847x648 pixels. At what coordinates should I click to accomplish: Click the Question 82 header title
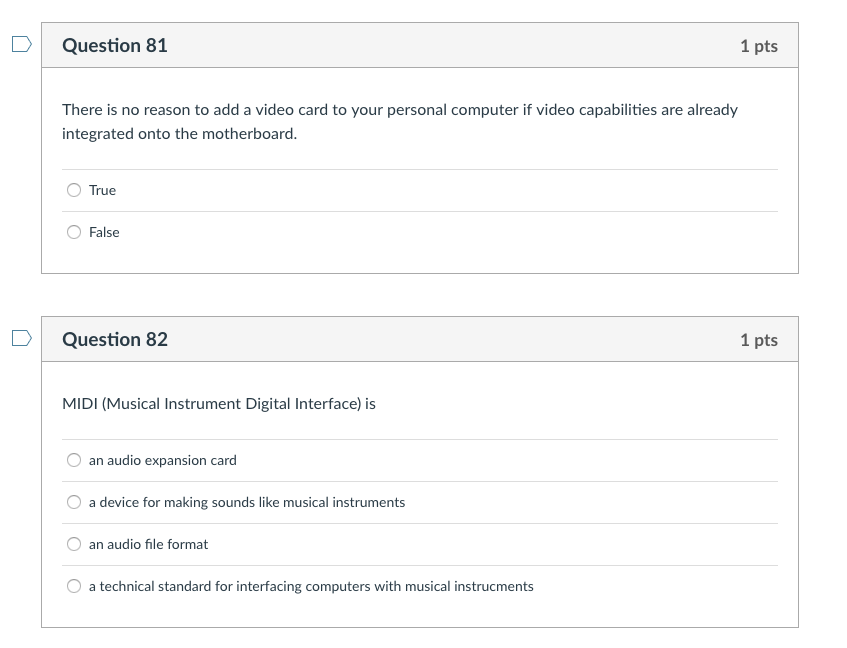tap(115, 339)
